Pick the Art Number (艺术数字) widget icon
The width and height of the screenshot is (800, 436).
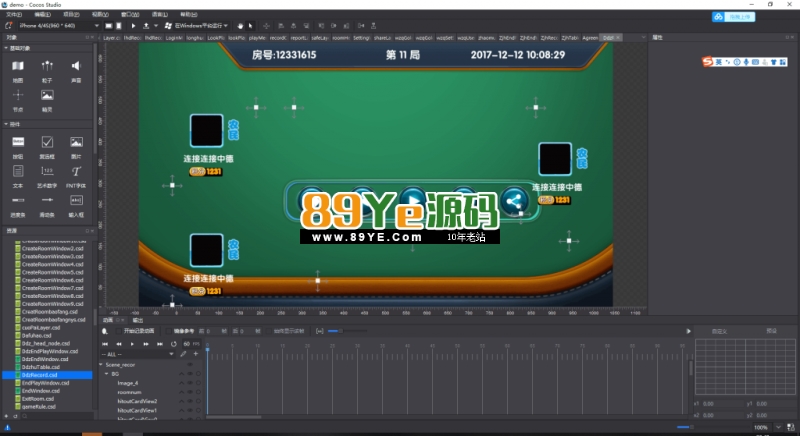pyautogui.click(x=47, y=171)
